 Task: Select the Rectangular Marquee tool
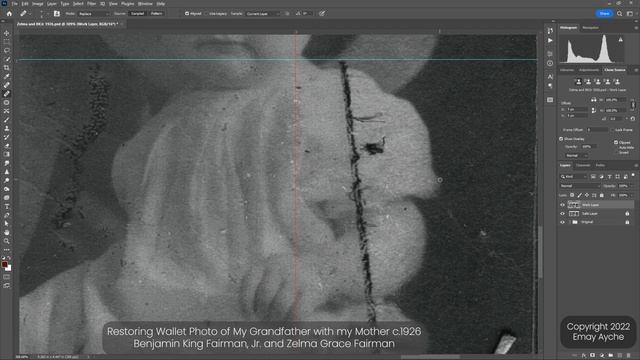tap(7, 42)
